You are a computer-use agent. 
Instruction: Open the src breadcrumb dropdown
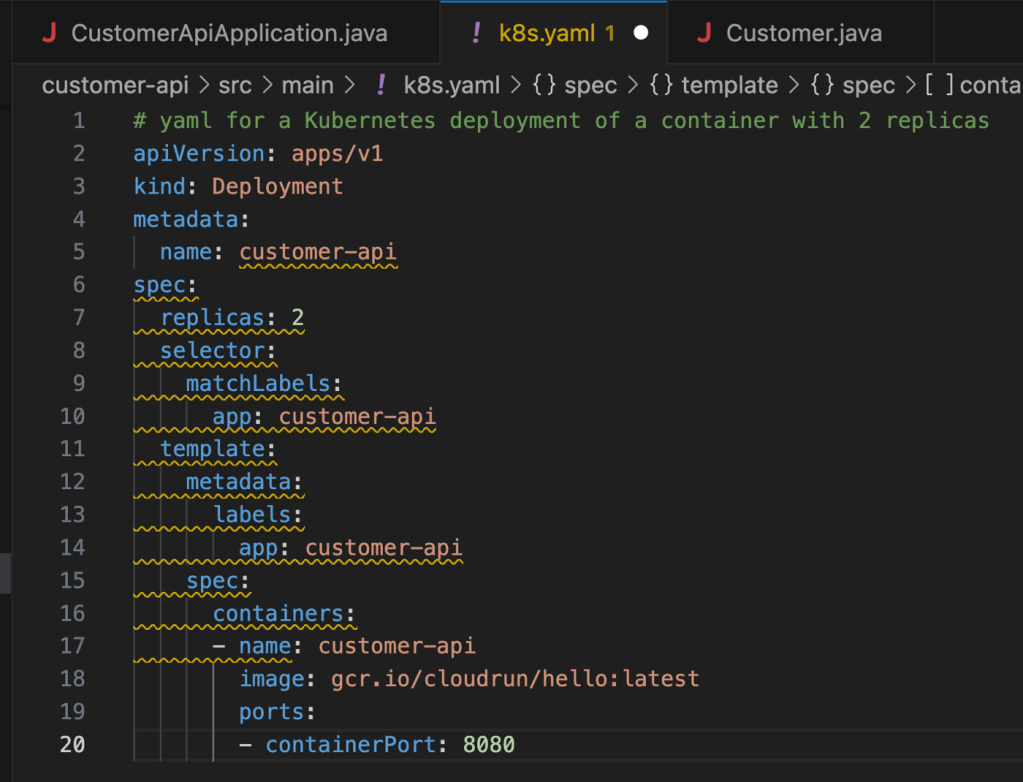tap(235, 85)
